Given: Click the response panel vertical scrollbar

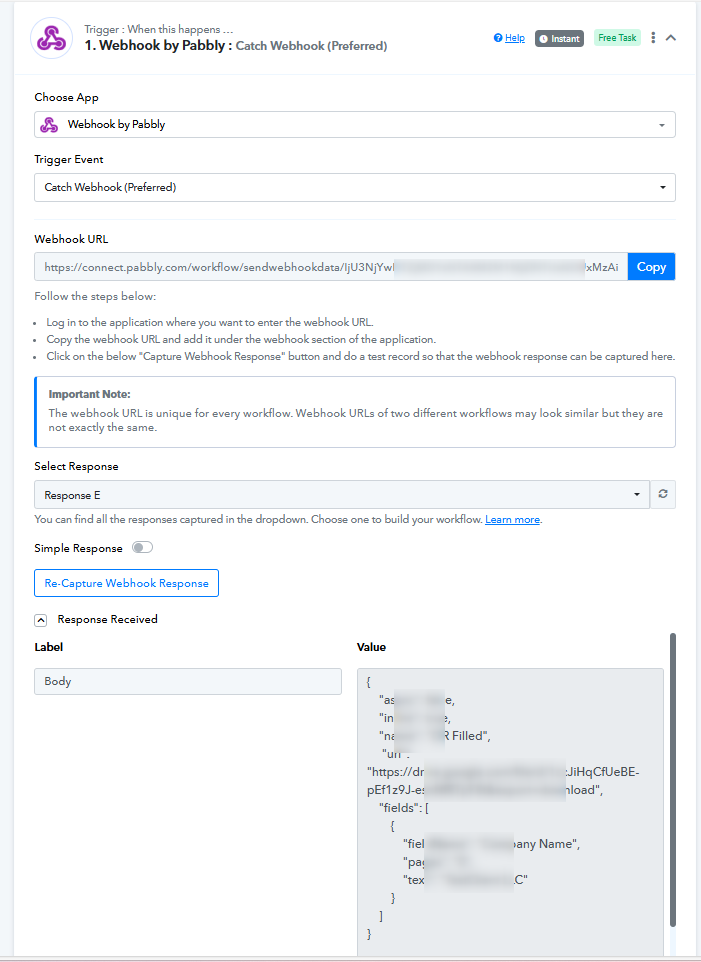Looking at the screenshot, I should [x=673, y=779].
